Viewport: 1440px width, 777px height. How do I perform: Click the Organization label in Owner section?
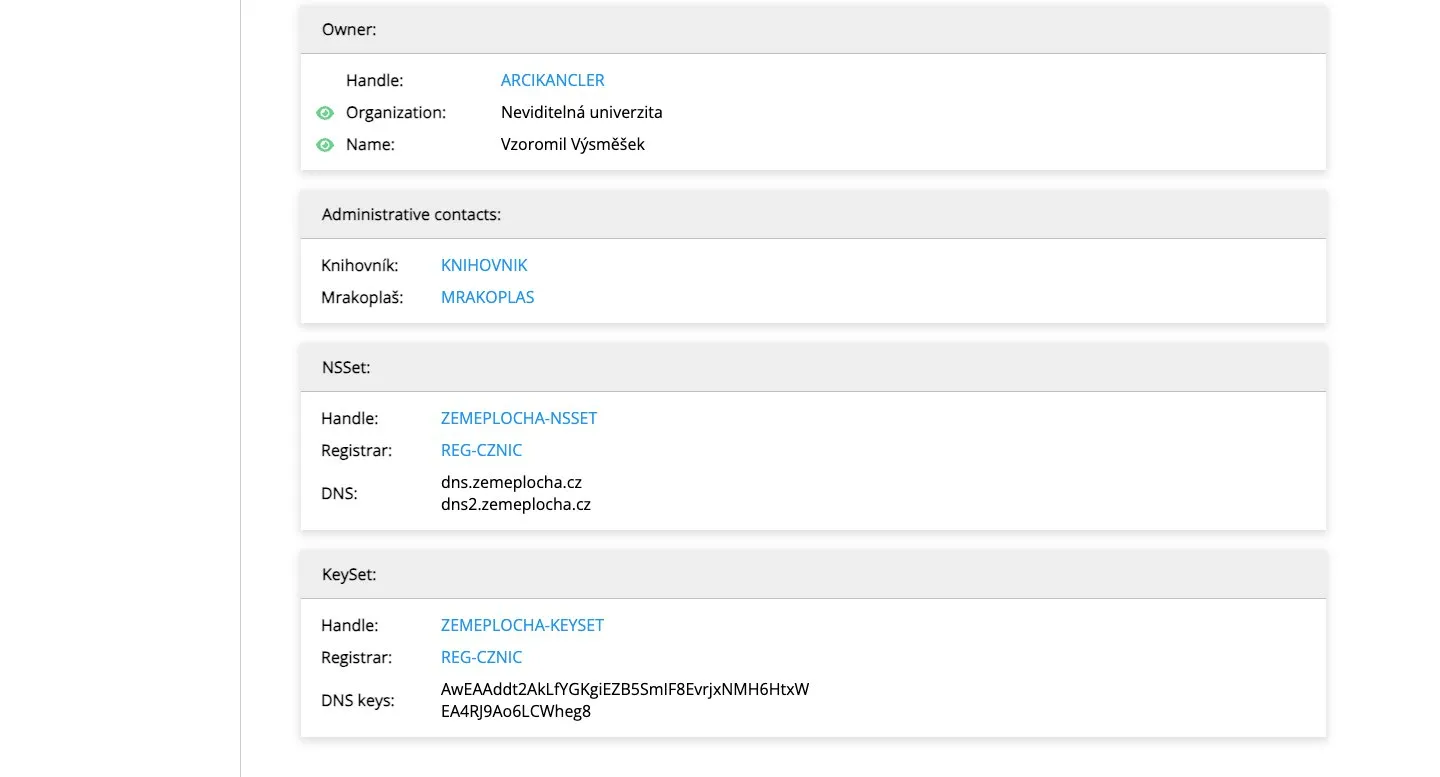[396, 112]
